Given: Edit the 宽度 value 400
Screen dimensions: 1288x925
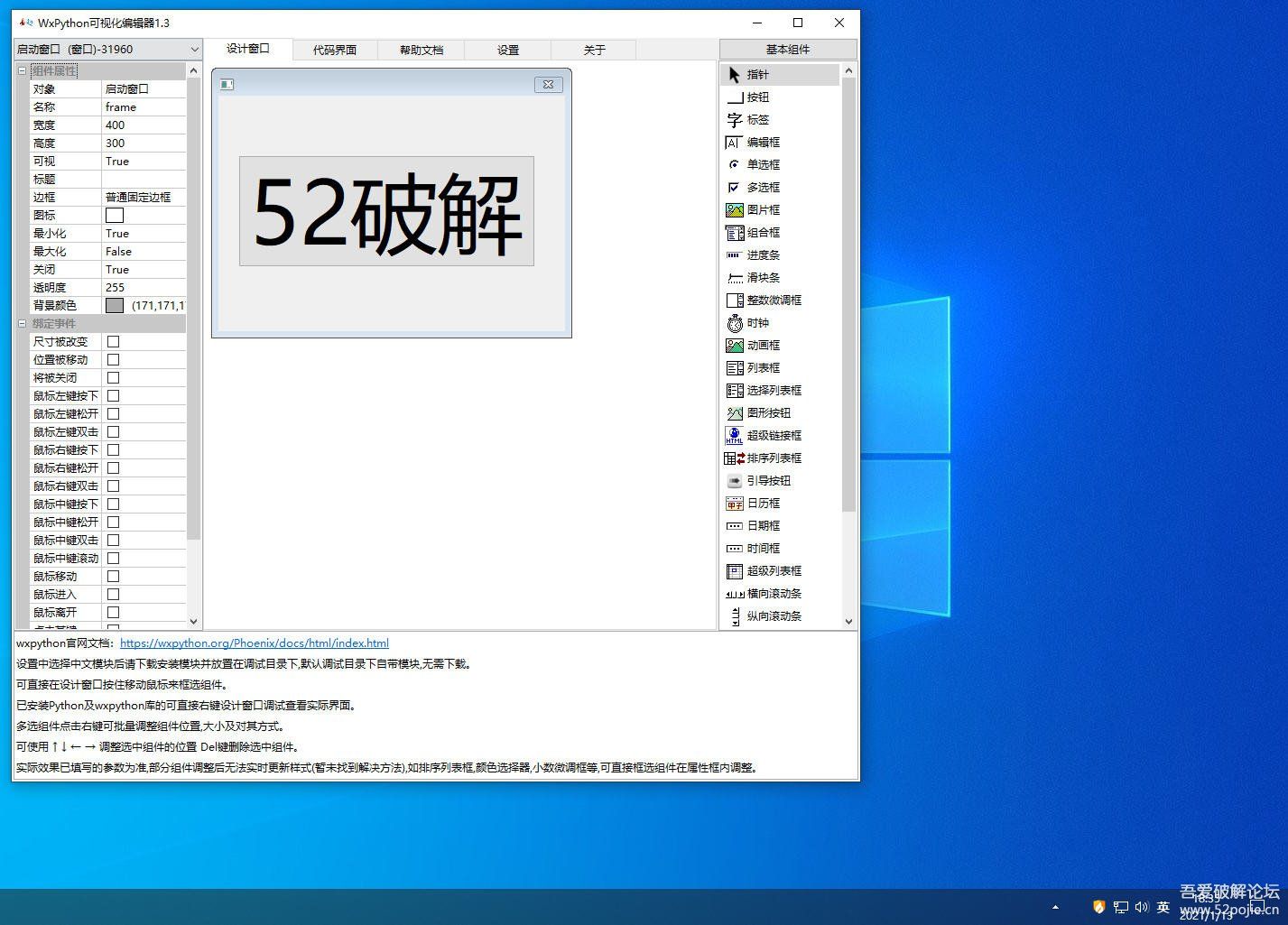Looking at the screenshot, I should [x=144, y=125].
